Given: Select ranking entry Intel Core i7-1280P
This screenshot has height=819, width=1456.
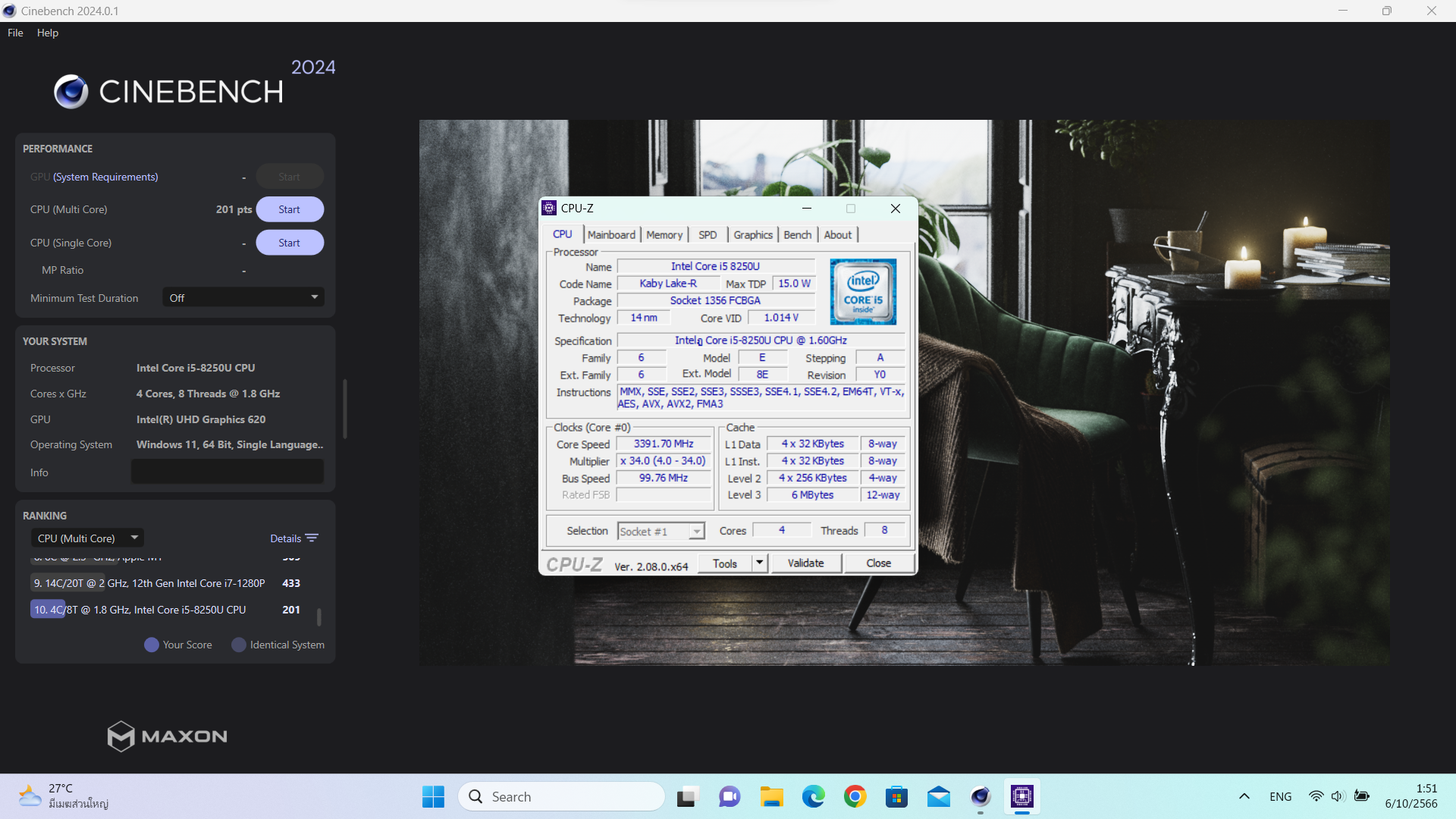Looking at the screenshot, I should click(x=167, y=583).
